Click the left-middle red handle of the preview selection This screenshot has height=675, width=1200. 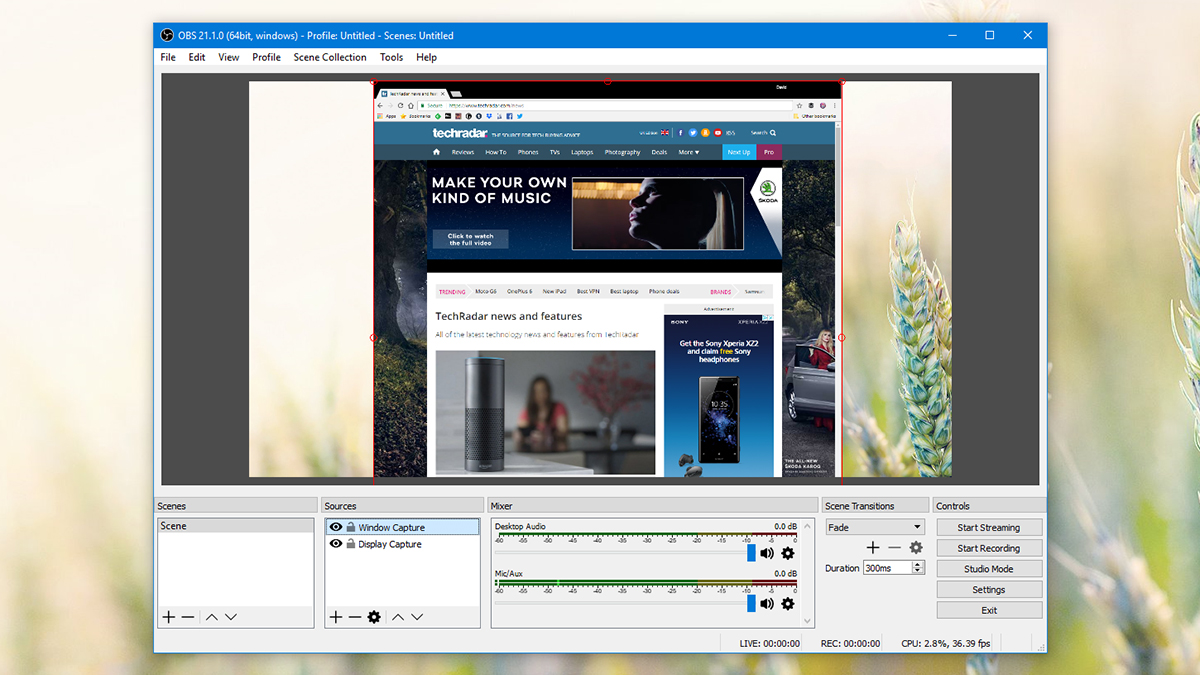pos(374,337)
